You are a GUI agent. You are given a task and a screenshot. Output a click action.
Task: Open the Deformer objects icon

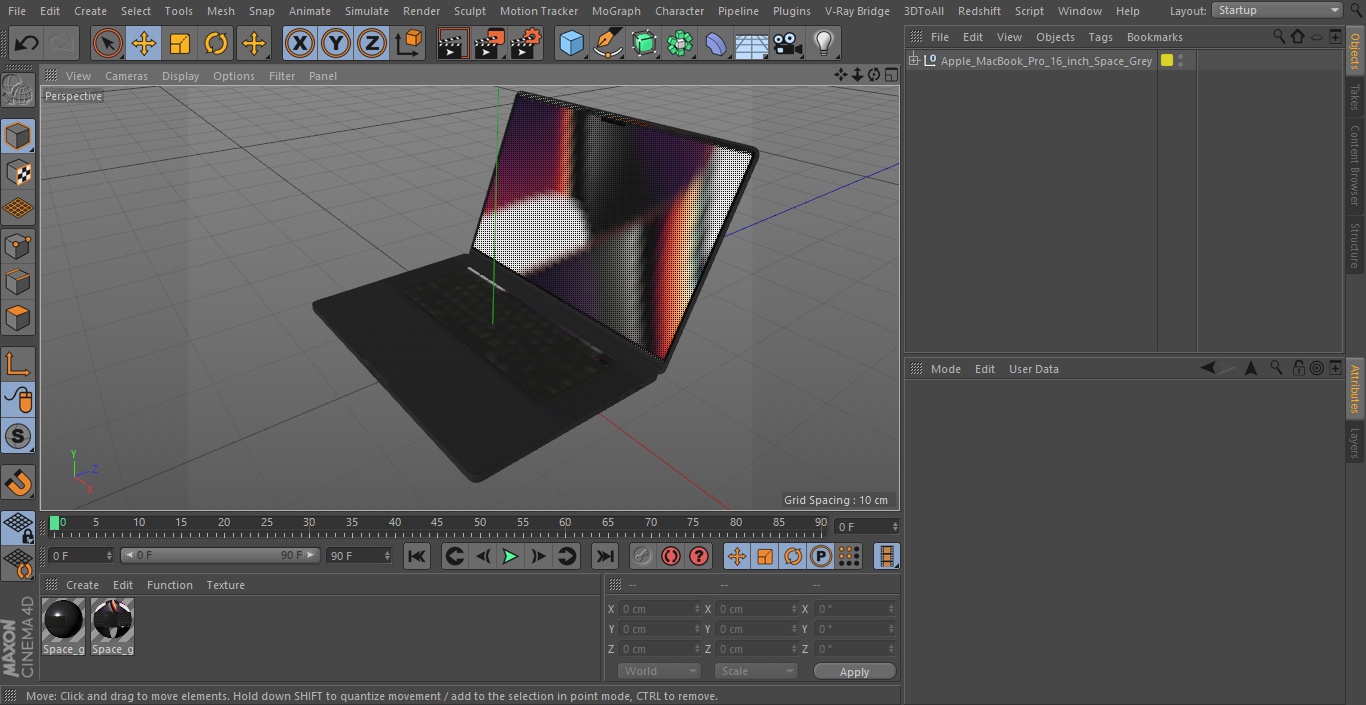[x=716, y=43]
